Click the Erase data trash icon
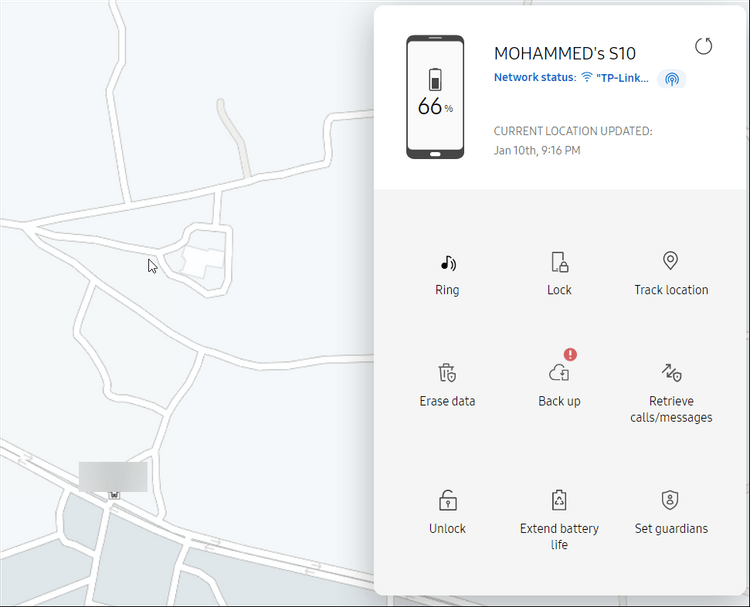 [447, 373]
